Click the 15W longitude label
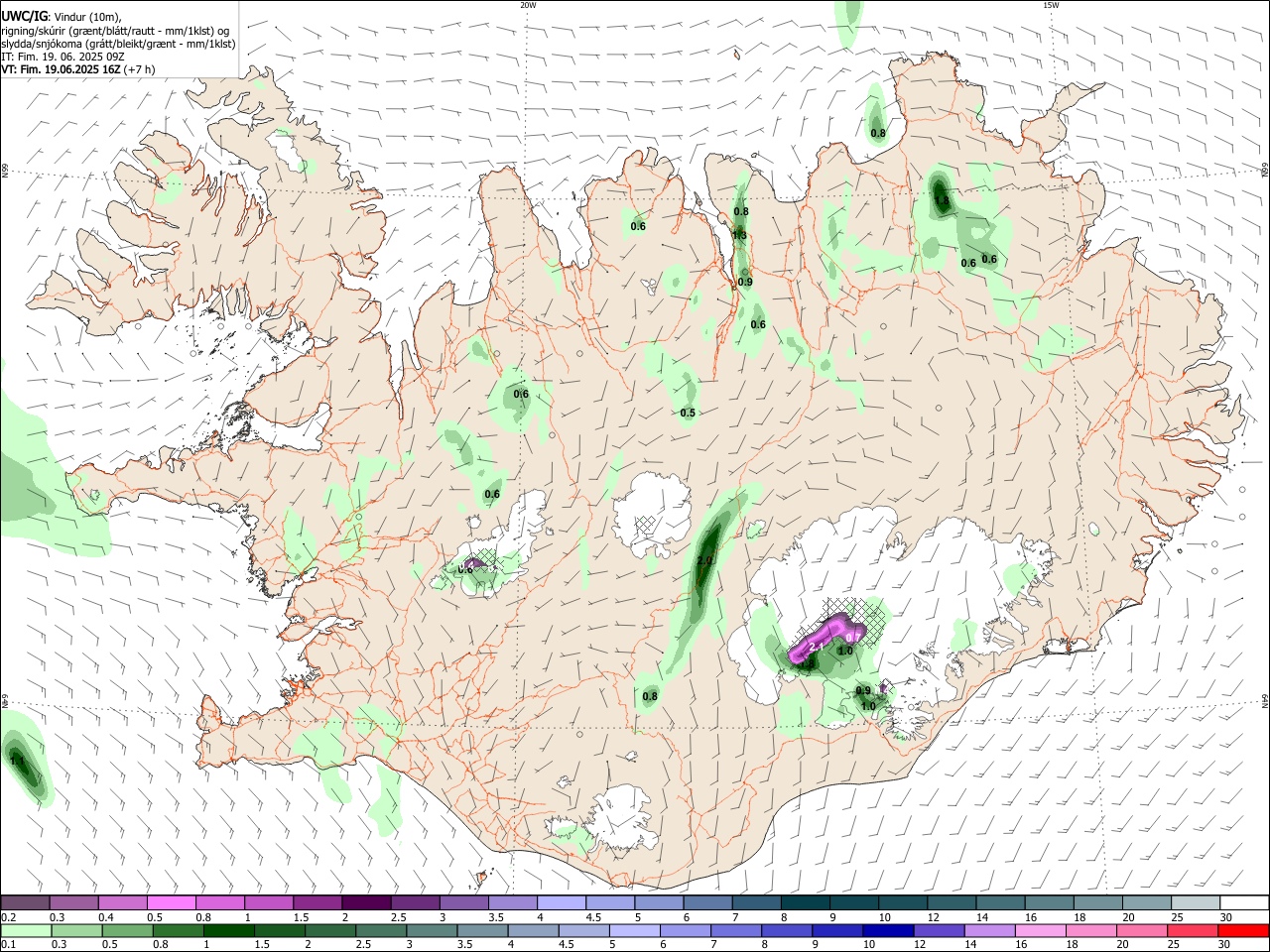Screen dimensions: 1270x952 pos(1051,5)
